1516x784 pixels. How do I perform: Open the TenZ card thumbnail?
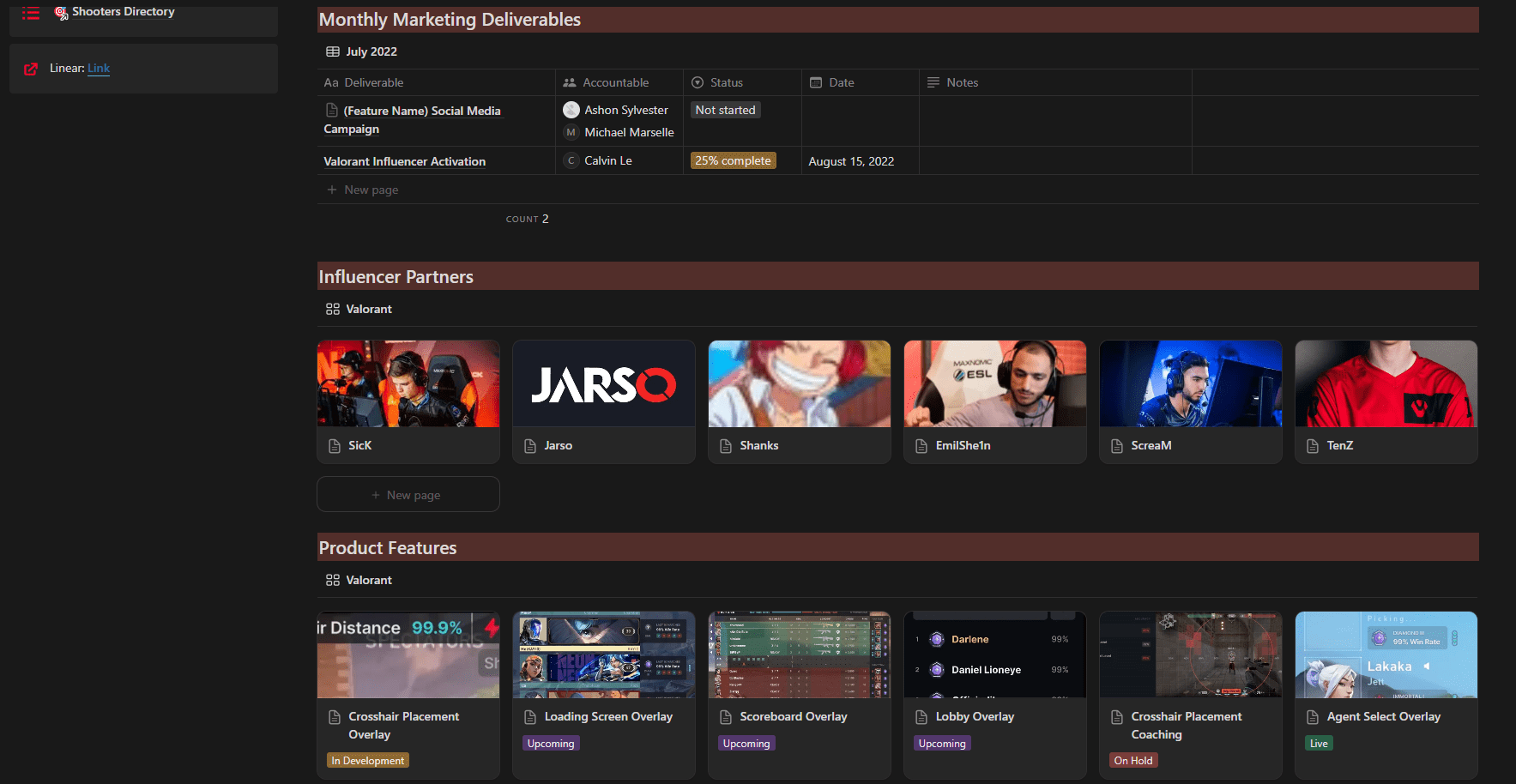pos(1386,383)
